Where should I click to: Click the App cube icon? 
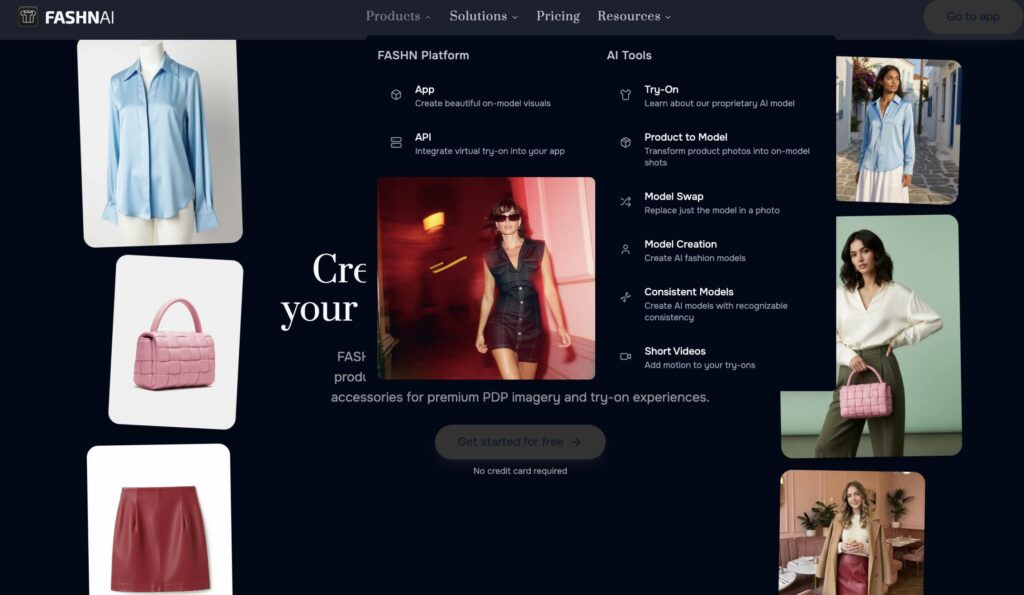coord(396,95)
